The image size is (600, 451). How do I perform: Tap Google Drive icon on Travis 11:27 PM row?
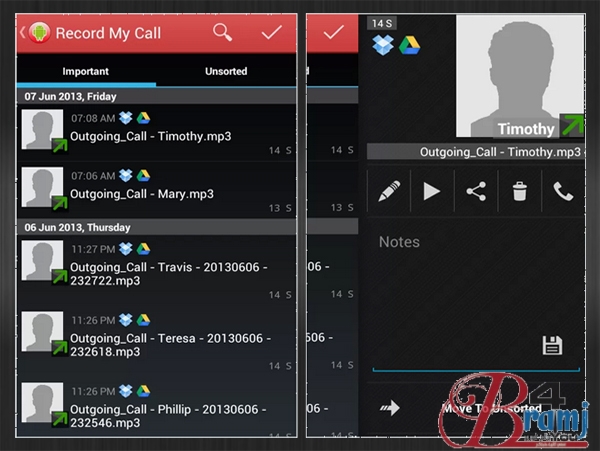click(x=143, y=249)
